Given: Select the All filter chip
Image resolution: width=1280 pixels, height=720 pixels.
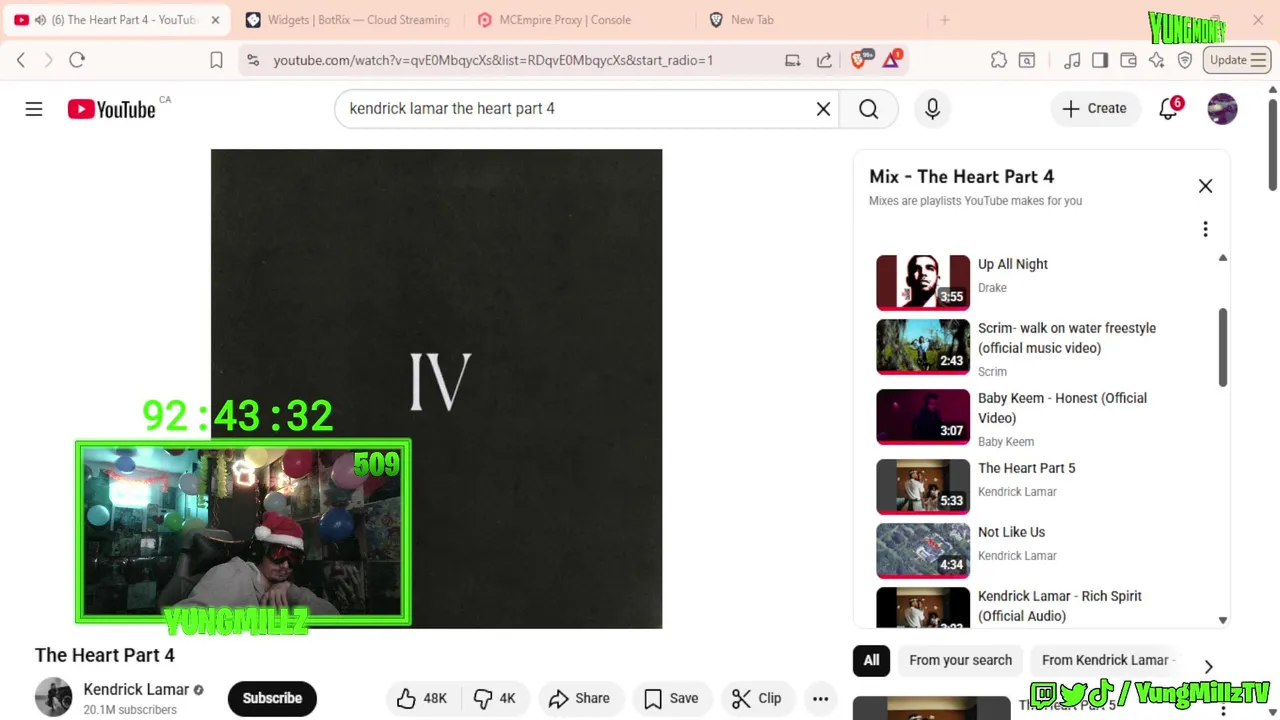Looking at the screenshot, I should 871,660.
